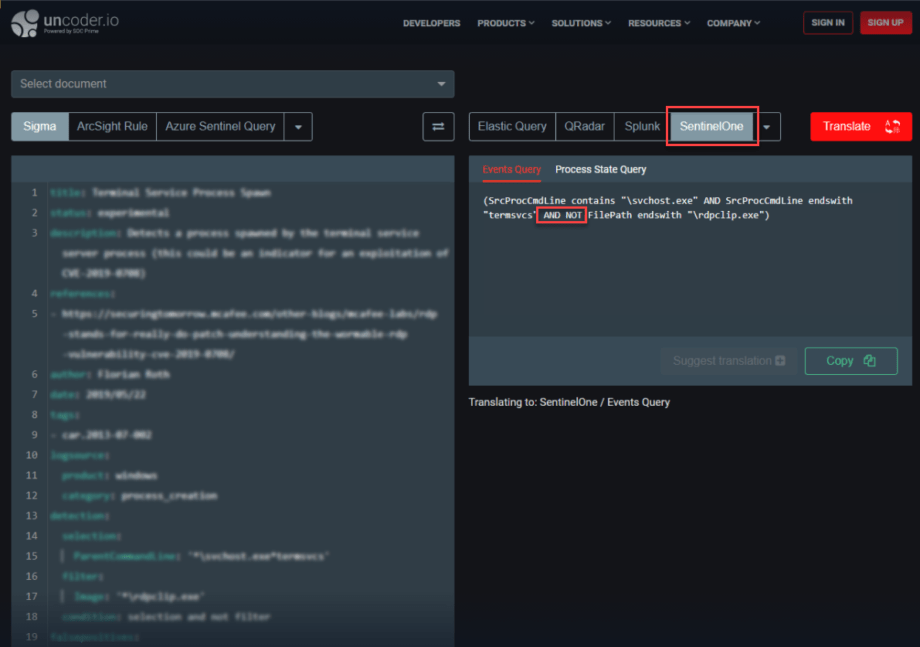Select Sigma as source language
Screen dimensions: 920x647
(40, 127)
